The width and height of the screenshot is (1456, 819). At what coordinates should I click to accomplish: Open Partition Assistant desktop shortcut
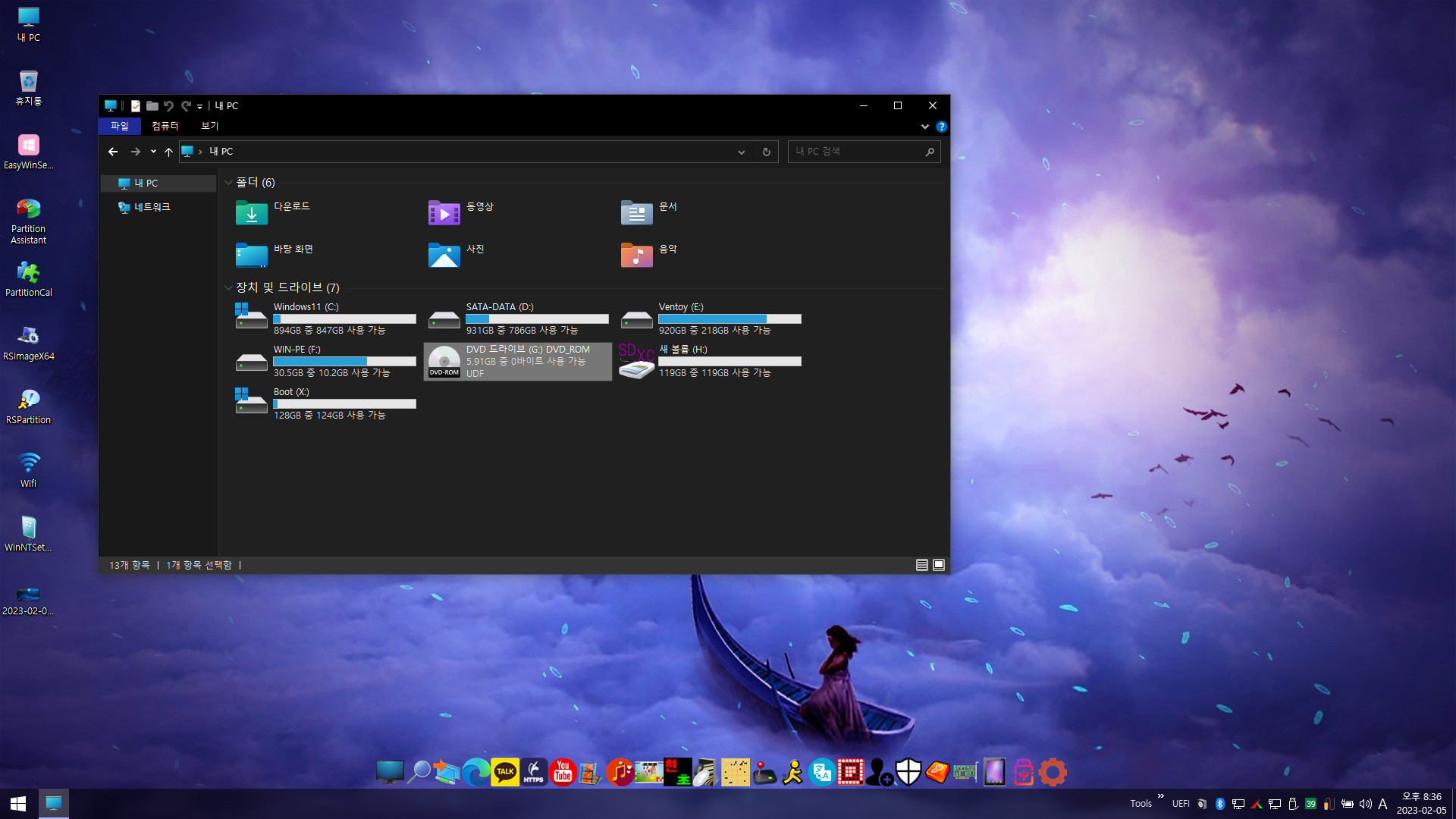pyautogui.click(x=29, y=221)
